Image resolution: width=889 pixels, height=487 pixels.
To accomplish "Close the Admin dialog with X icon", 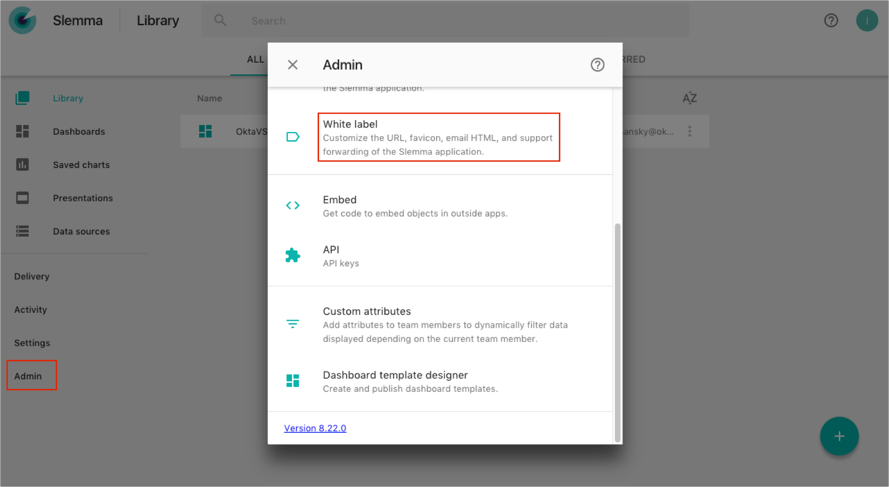I will [293, 65].
